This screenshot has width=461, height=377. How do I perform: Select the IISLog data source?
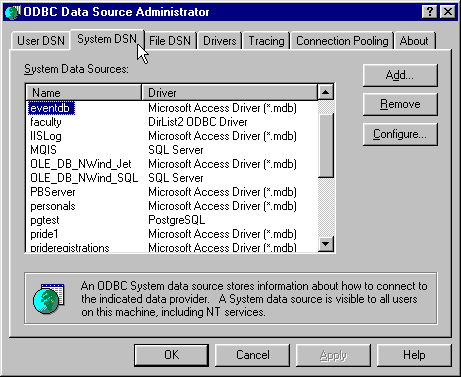tap(46, 136)
